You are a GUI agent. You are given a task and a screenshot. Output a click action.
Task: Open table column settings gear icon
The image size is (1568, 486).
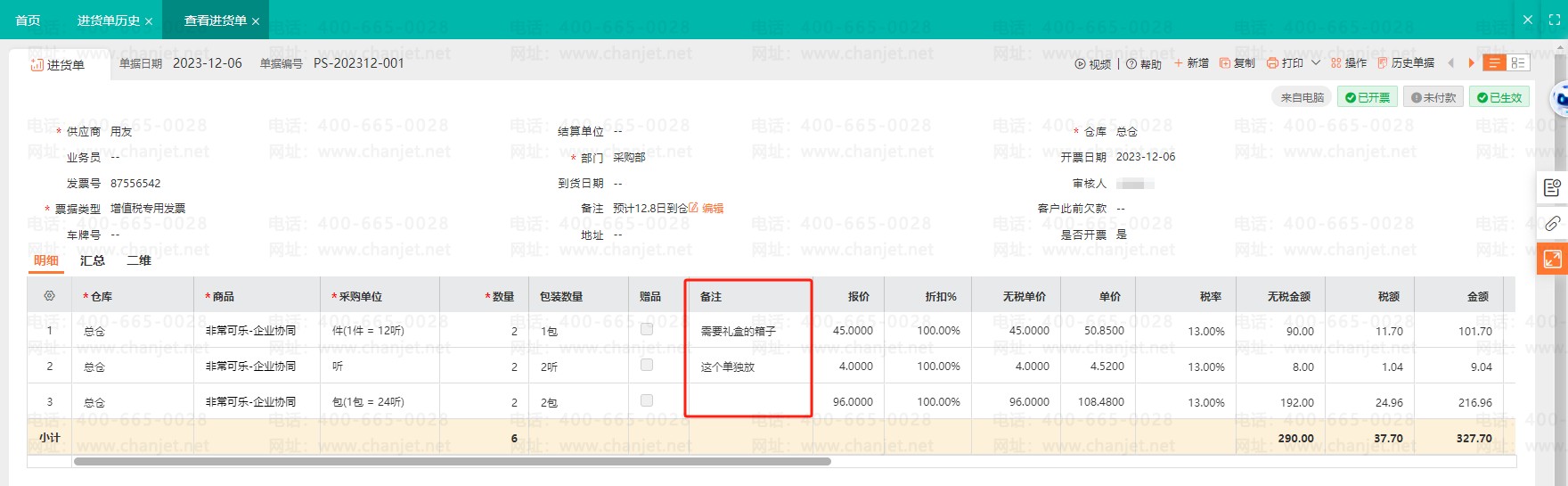pyautogui.click(x=49, y=296)
